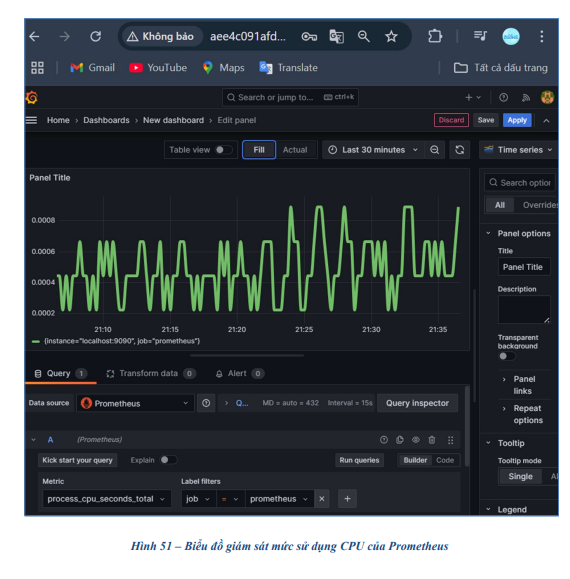Select the Actual display mode

[295, 150]
